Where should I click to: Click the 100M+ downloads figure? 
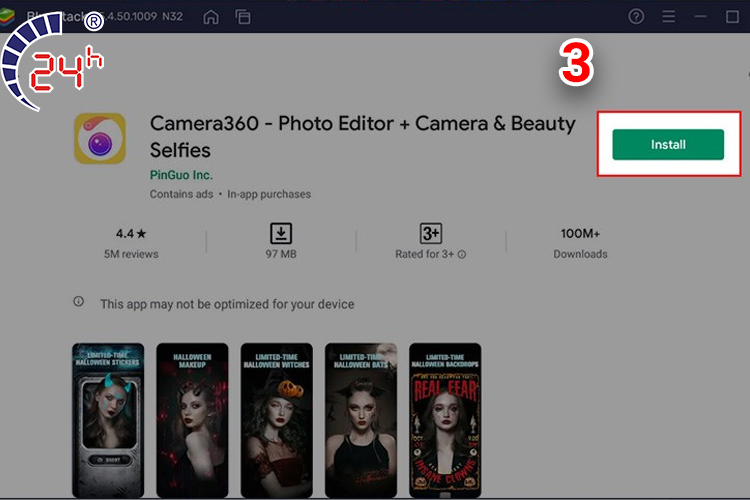point(580,233)
